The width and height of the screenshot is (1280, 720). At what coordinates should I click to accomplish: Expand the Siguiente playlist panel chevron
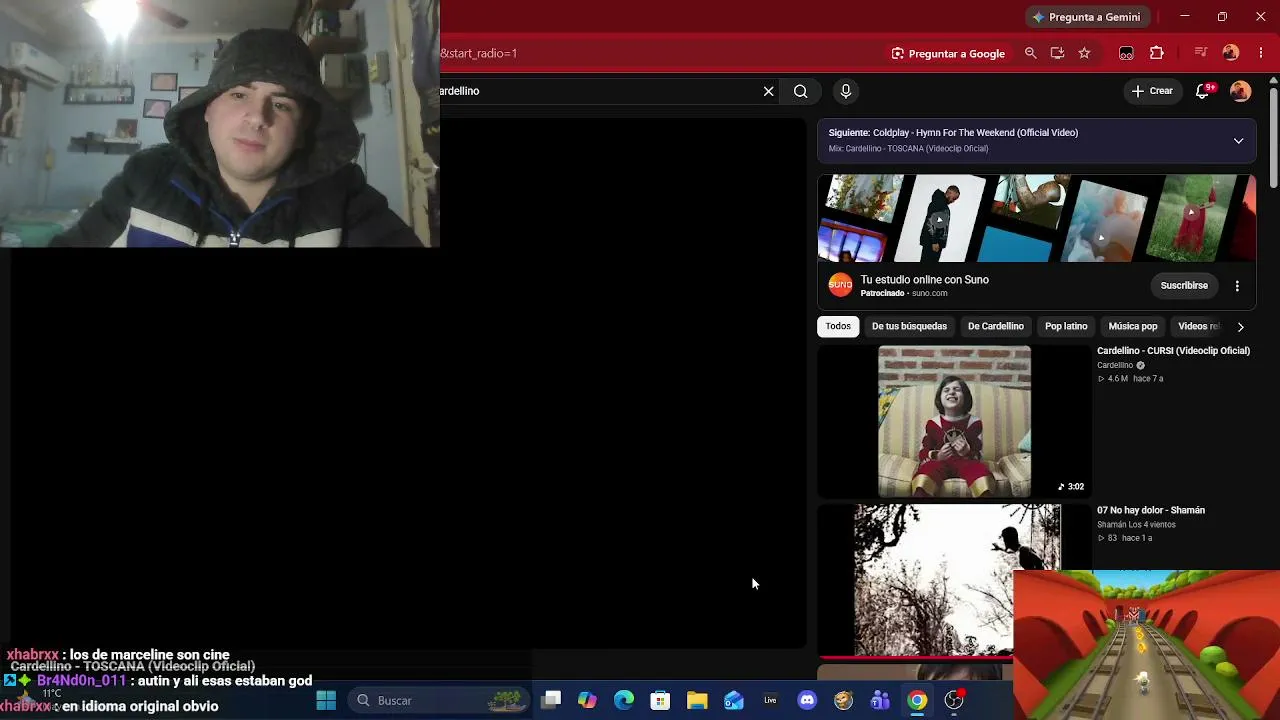[x=1238, y=141]
